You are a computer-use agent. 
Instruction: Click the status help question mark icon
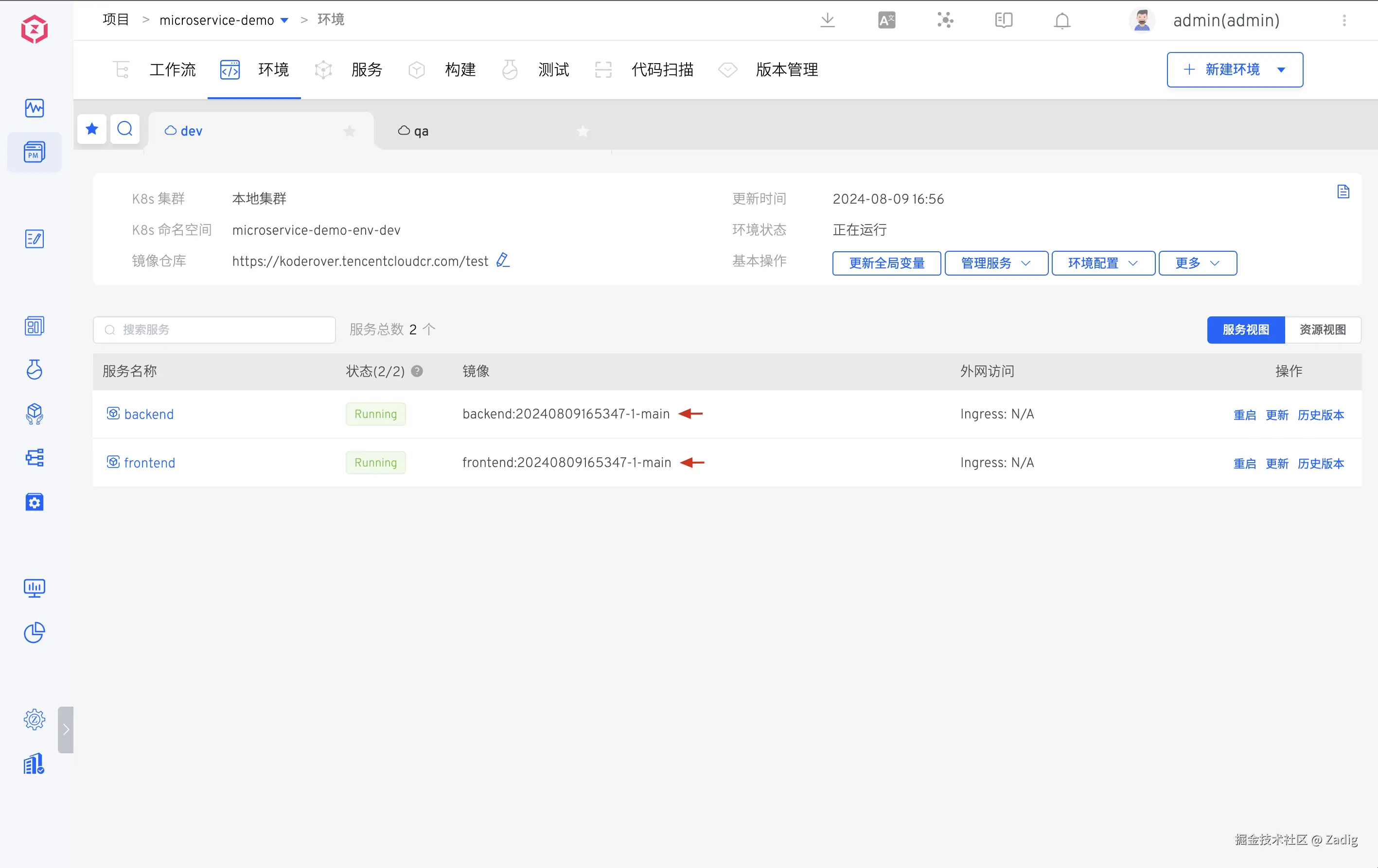[x=417, y=371]
